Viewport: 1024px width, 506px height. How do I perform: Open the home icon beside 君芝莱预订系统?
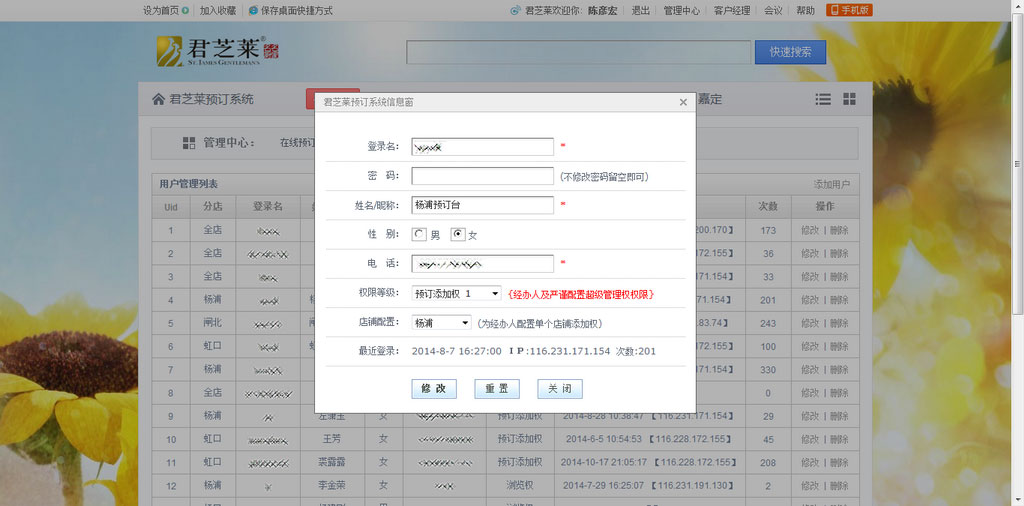(158, 99)
